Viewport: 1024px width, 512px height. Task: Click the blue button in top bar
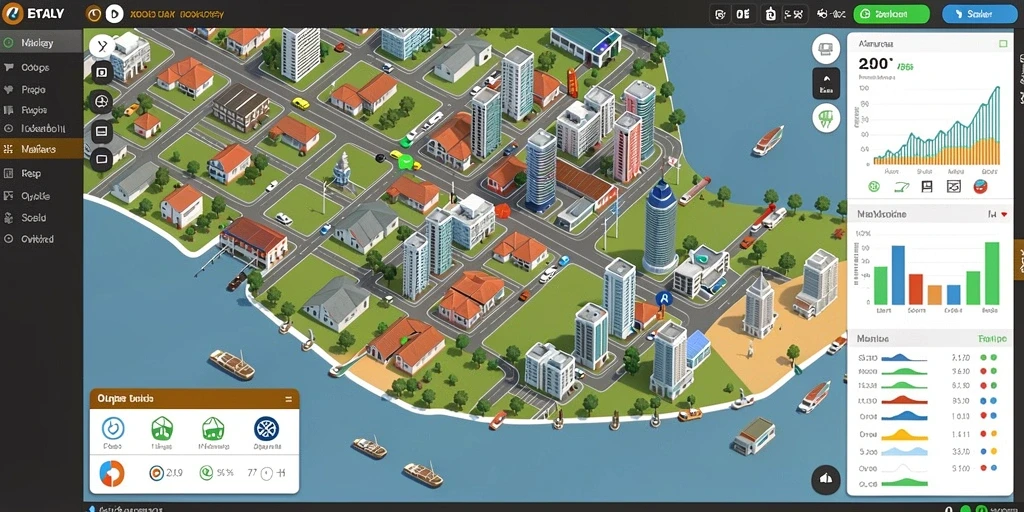tap(980, 14)
